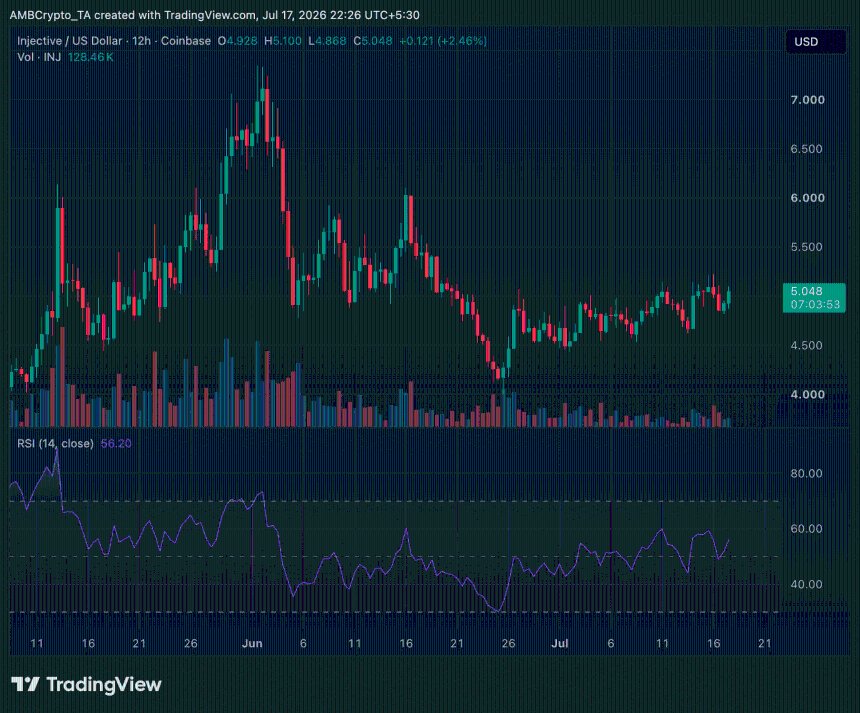Image resolution: width=860 pixels, height=713 pixels.
Task: Click the 5.500 price axis label
Action: [806, 247]
